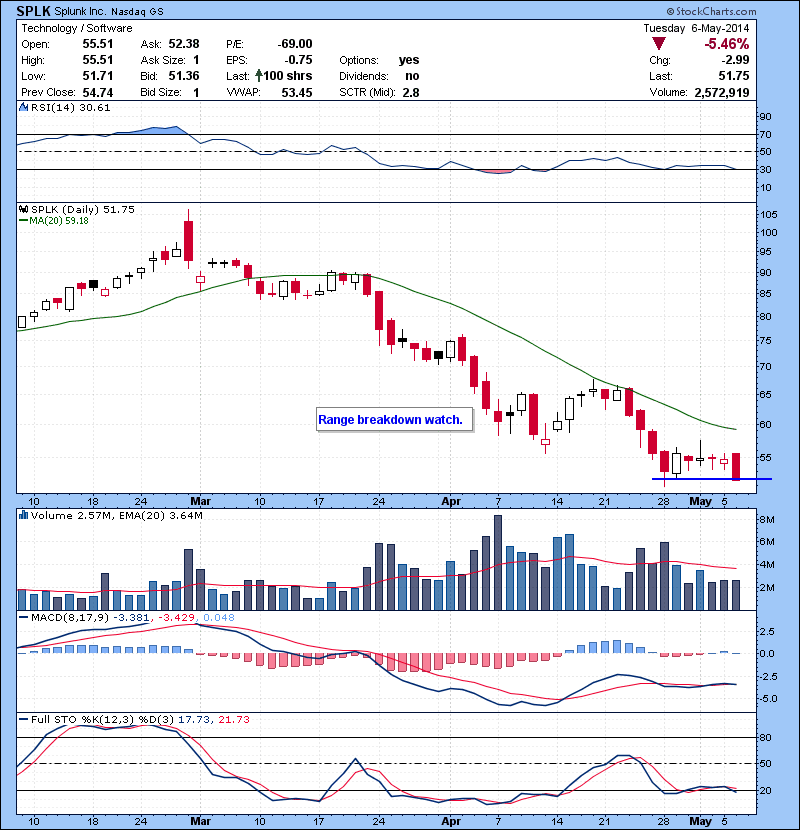Click the Volume 2.57M, EMA(20) 3.64M label

point(116,515)
